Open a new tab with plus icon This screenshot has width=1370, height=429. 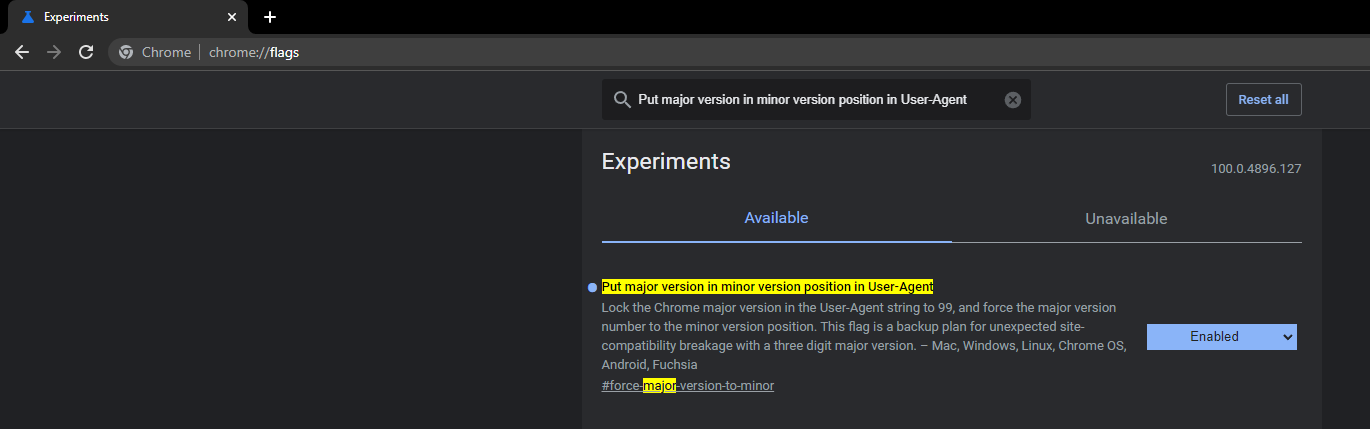click(269, 17)
